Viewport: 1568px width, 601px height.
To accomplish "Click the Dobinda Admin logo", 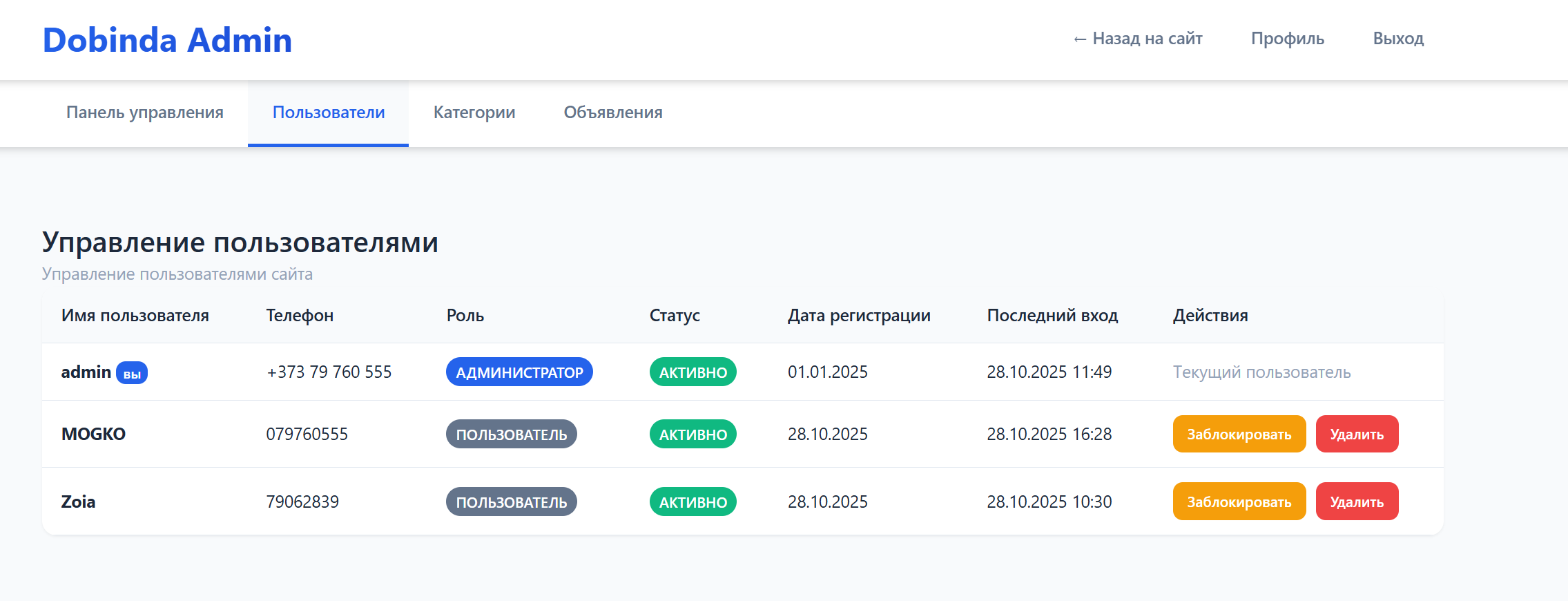I will (167, 40).
